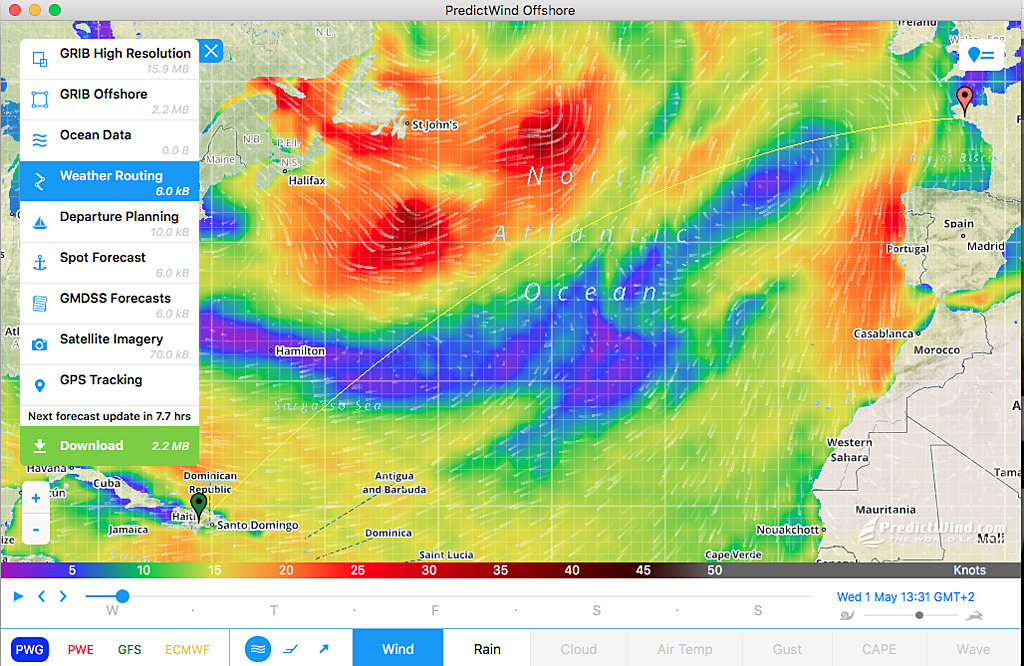Switch to the Air Temp tab
Screen dimensions: 1024x666
[684, 648]
